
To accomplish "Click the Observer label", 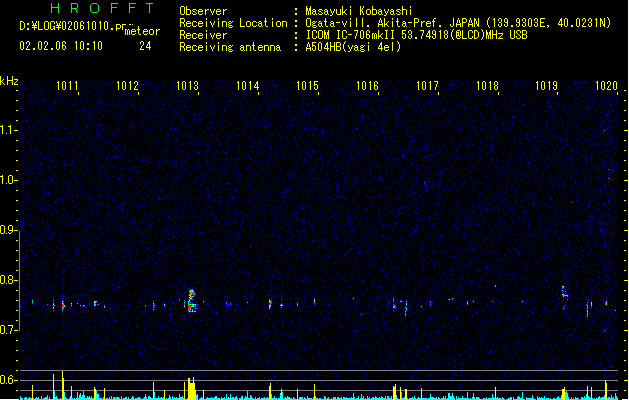I will [x=203, y=11].
